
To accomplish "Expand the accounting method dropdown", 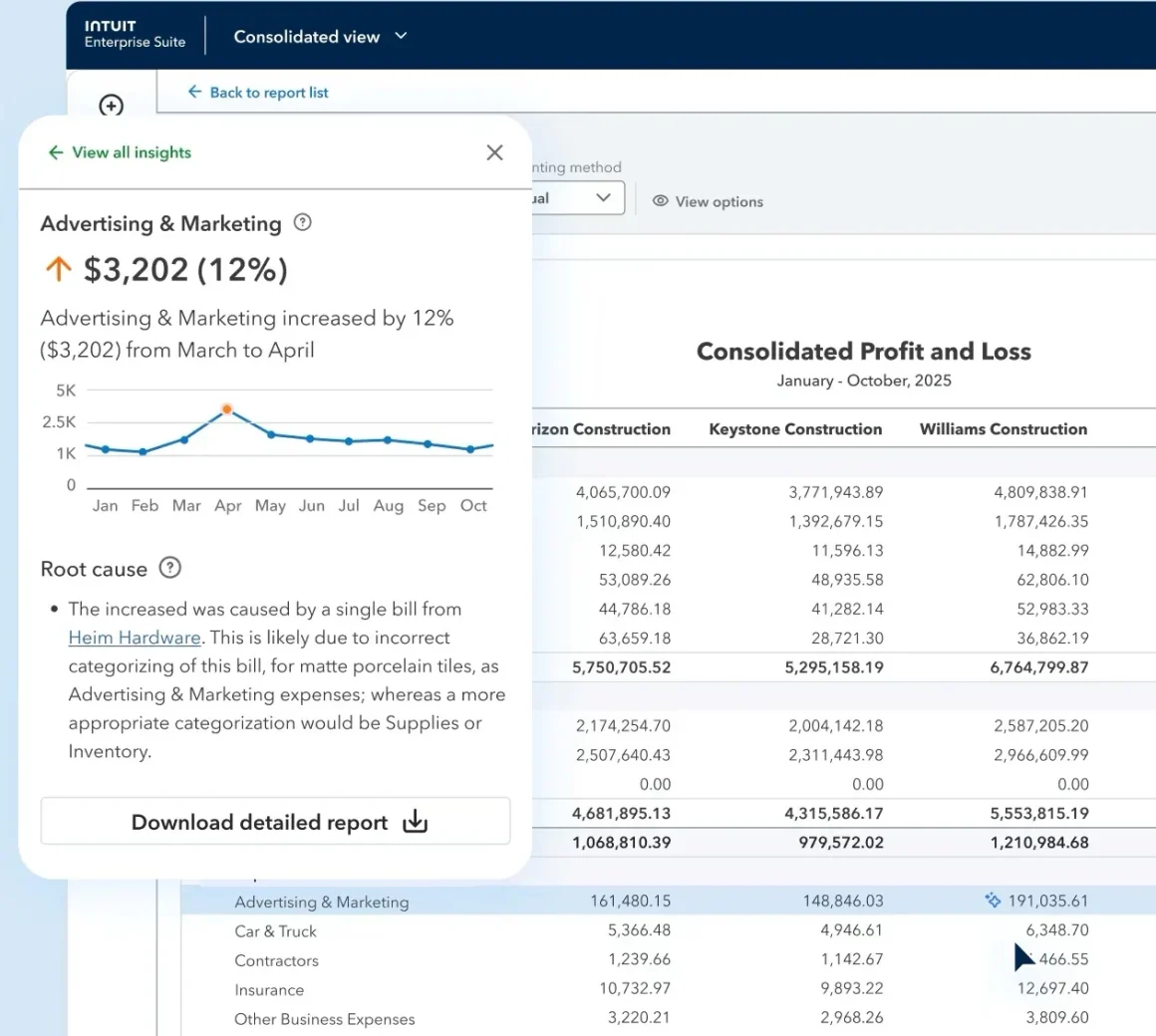I will (578, 198).
